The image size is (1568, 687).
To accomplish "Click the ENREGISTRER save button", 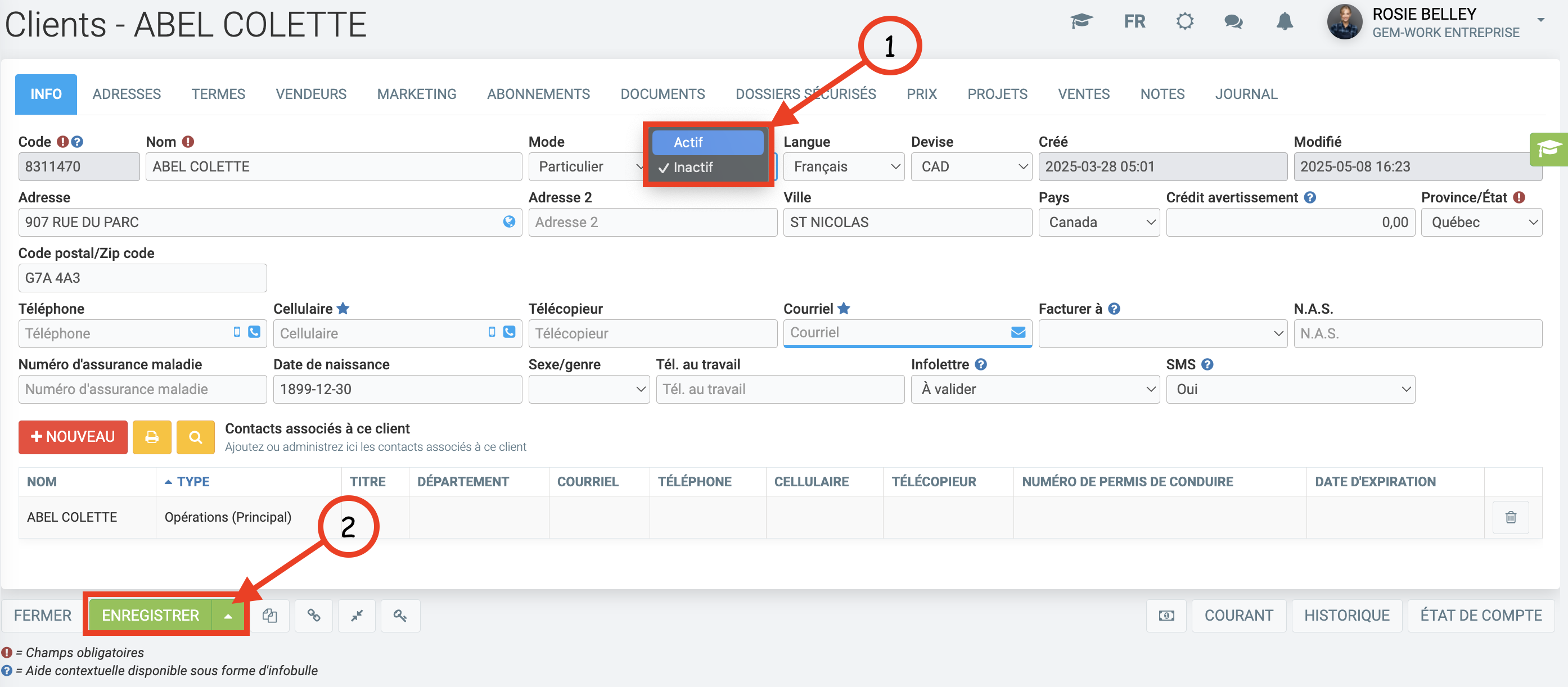I will click(x=150, y=616).
